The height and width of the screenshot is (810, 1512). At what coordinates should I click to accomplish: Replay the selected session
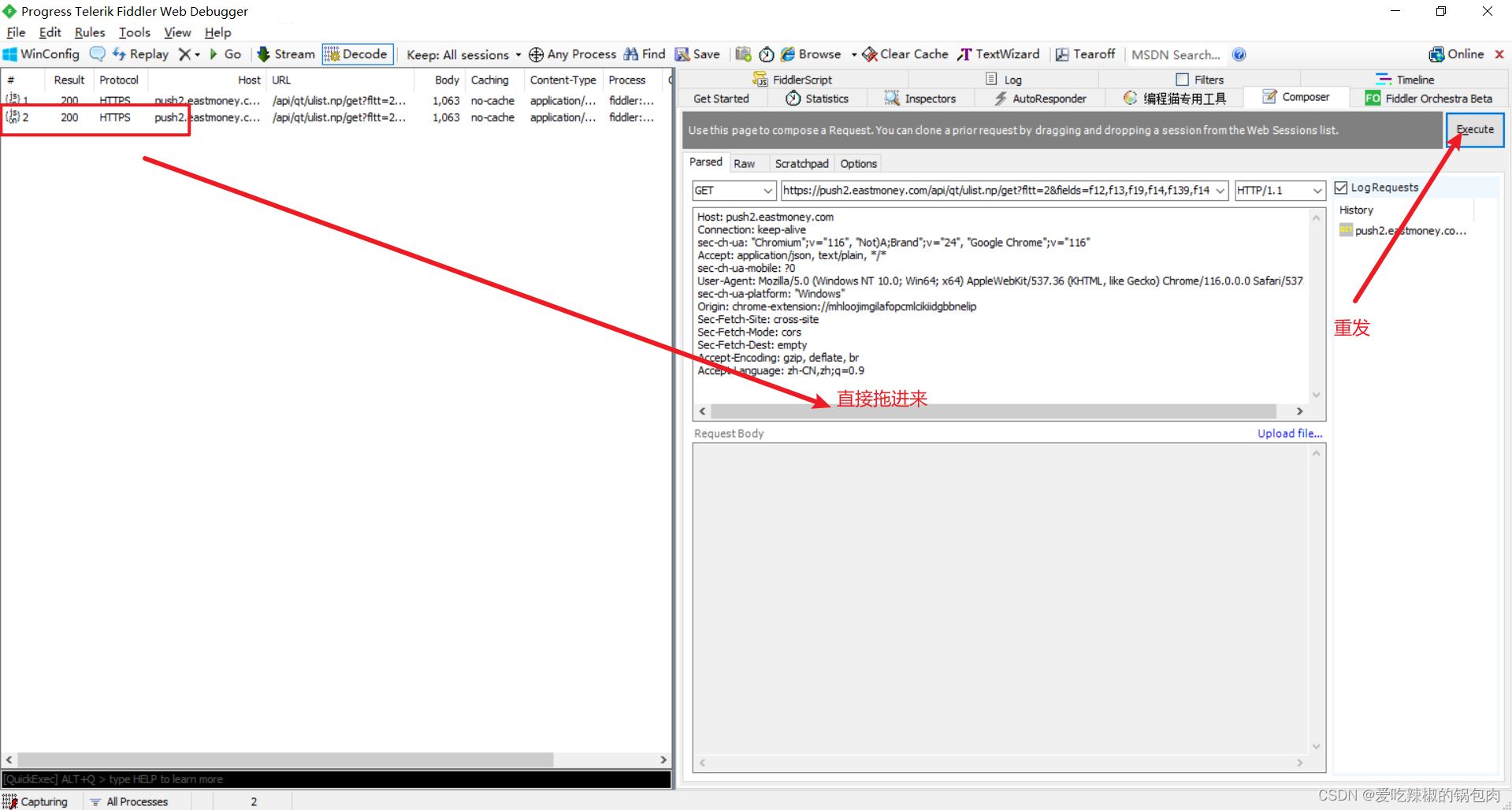pos(141,54)
